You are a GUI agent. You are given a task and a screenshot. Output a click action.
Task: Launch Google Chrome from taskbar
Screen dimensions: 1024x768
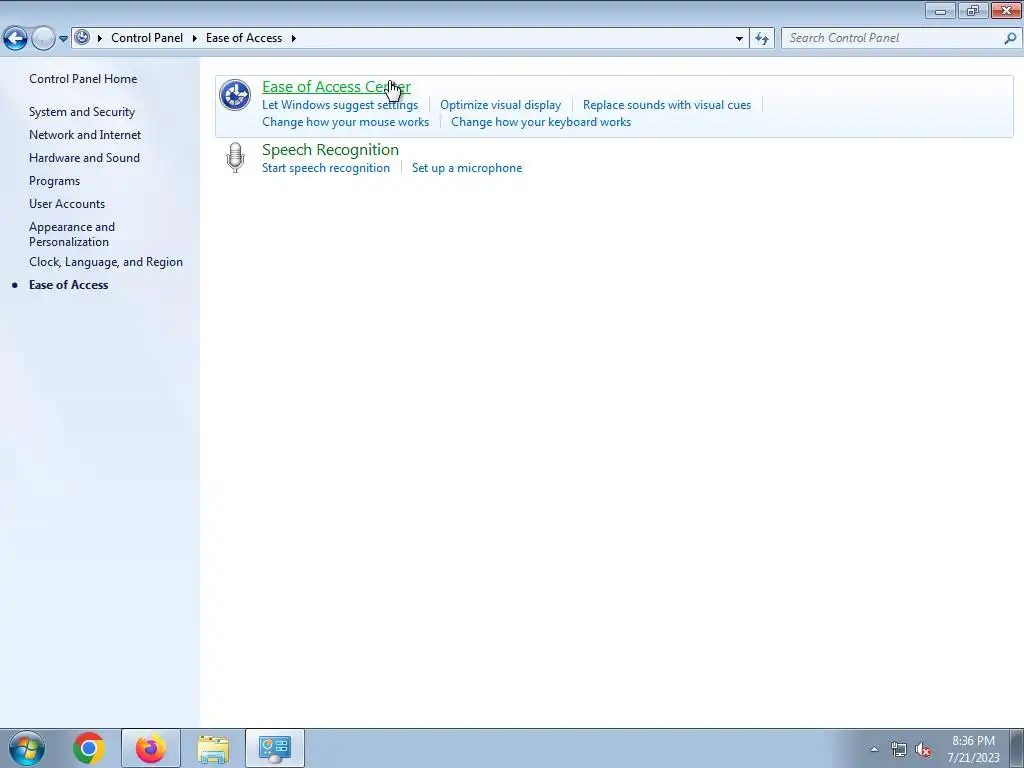tap(89, 748)
